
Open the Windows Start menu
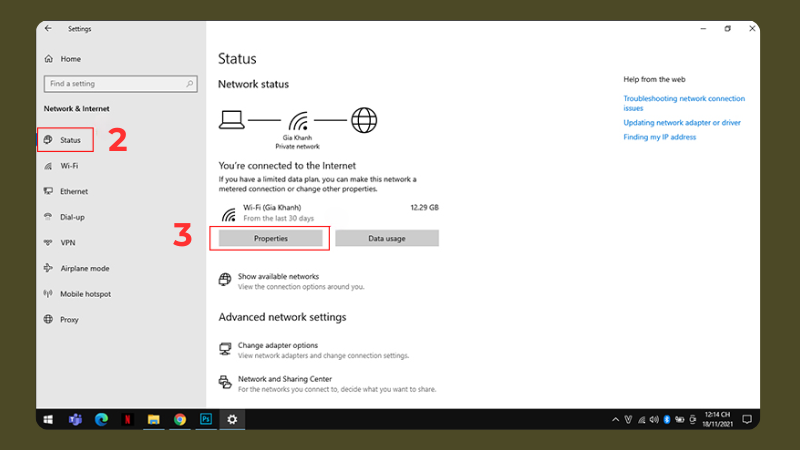click(48, 419)
